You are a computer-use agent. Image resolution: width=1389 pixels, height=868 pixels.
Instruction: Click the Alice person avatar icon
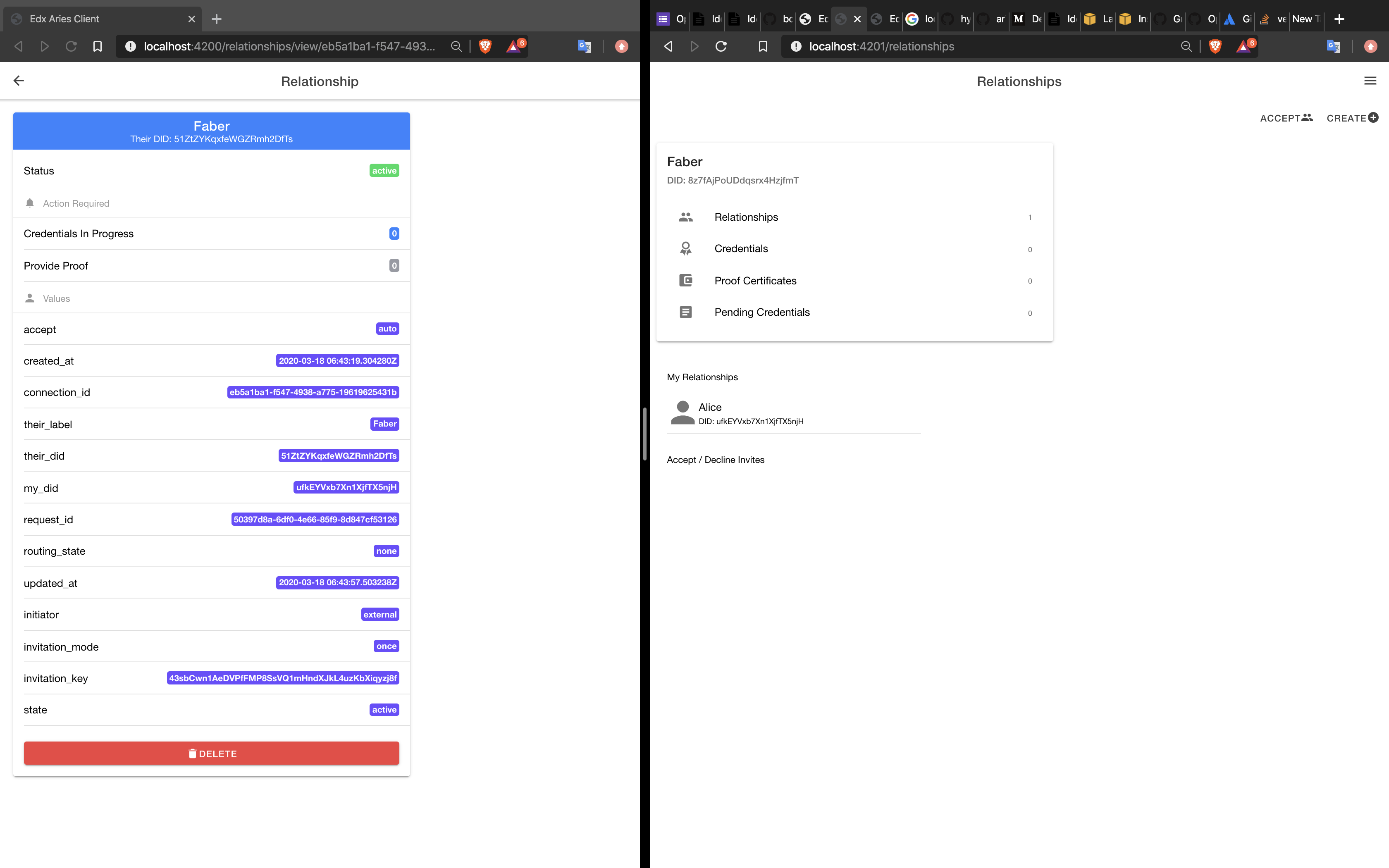pyautogui.click(x=683, y=413)
